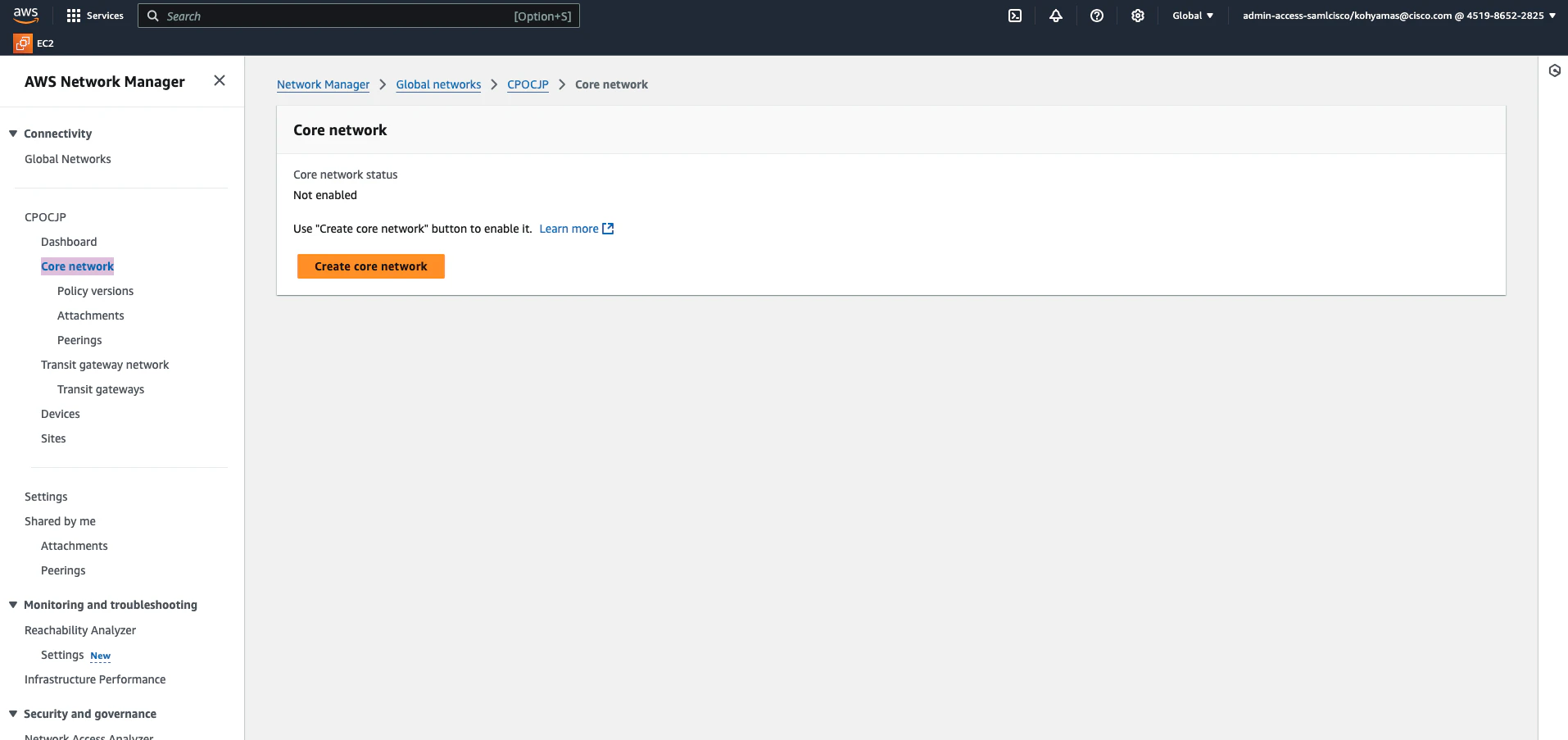Open Reachability Analyzer
Image resolution: width=1568 pixels, height=740 pixels.
[x=80, y=630]
